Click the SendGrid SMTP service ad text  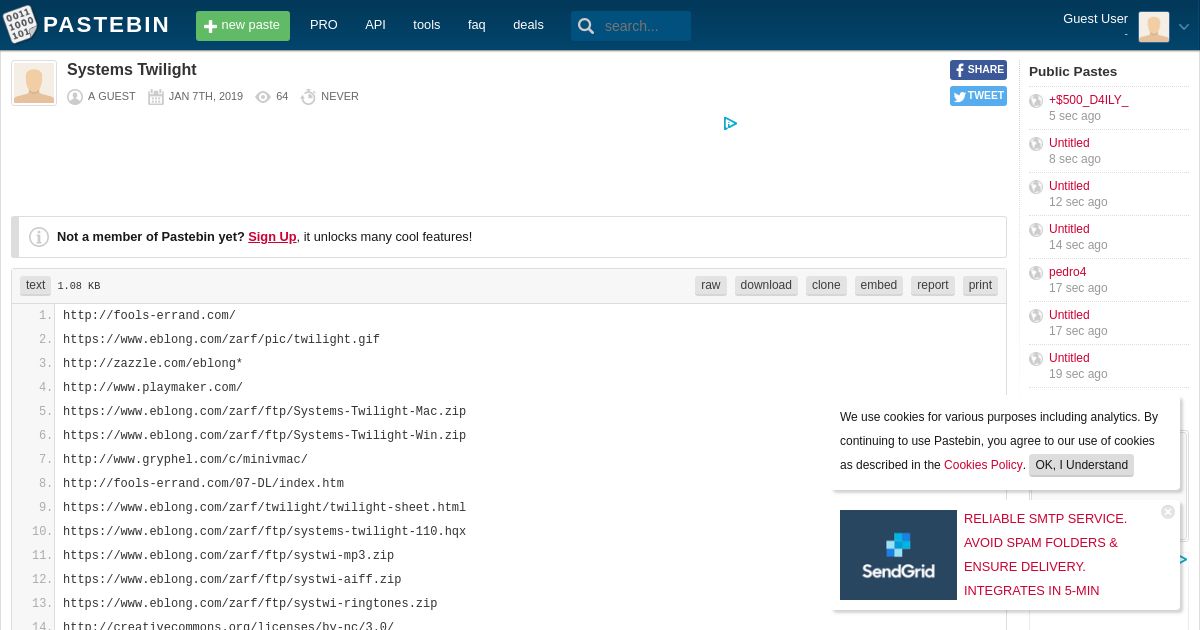[1045, 555]
